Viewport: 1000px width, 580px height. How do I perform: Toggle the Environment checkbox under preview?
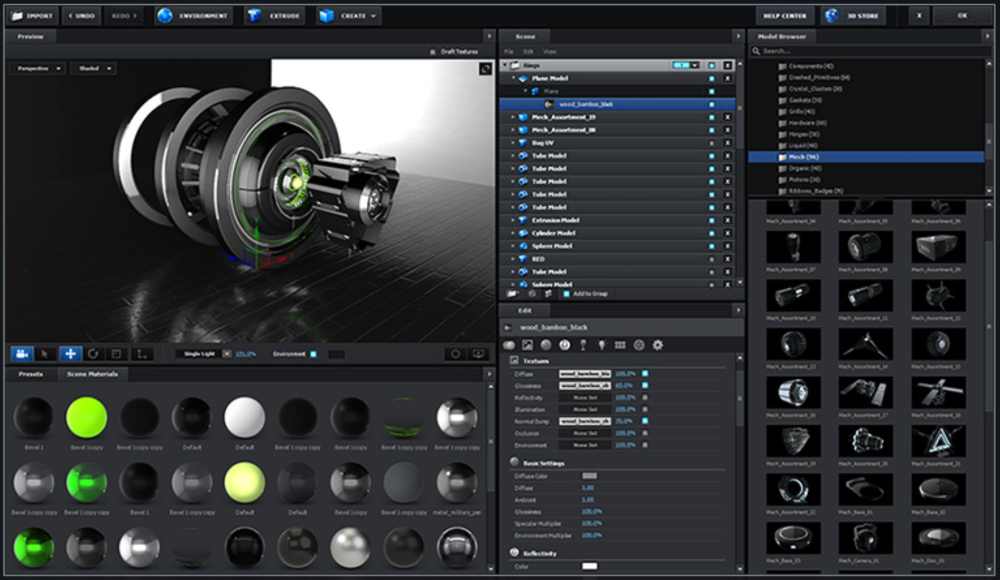pos(313,354)
